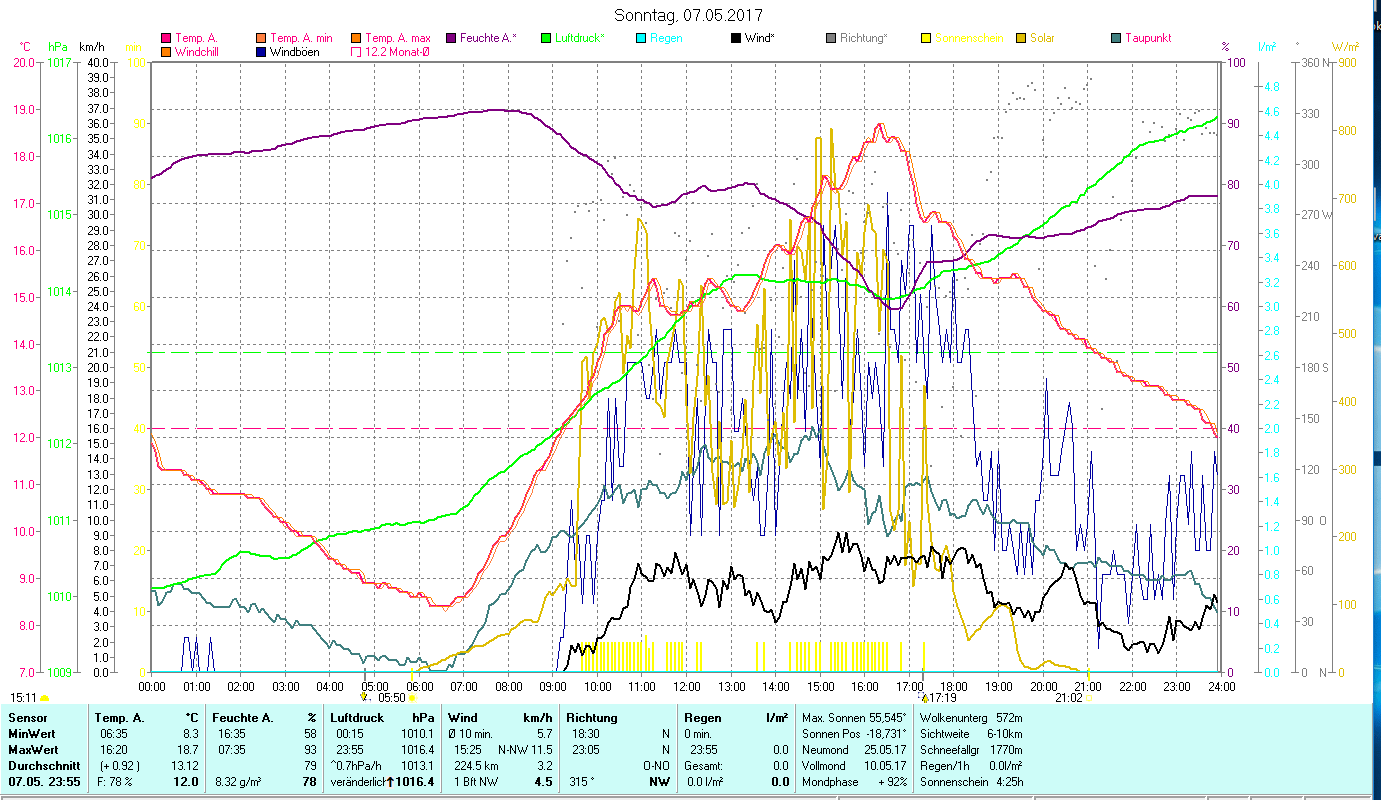Click the Windchill legend color square
Image resolution: width=1381 pixels, height=800 pixels.
pyautogui.click(x=167, y=52)
